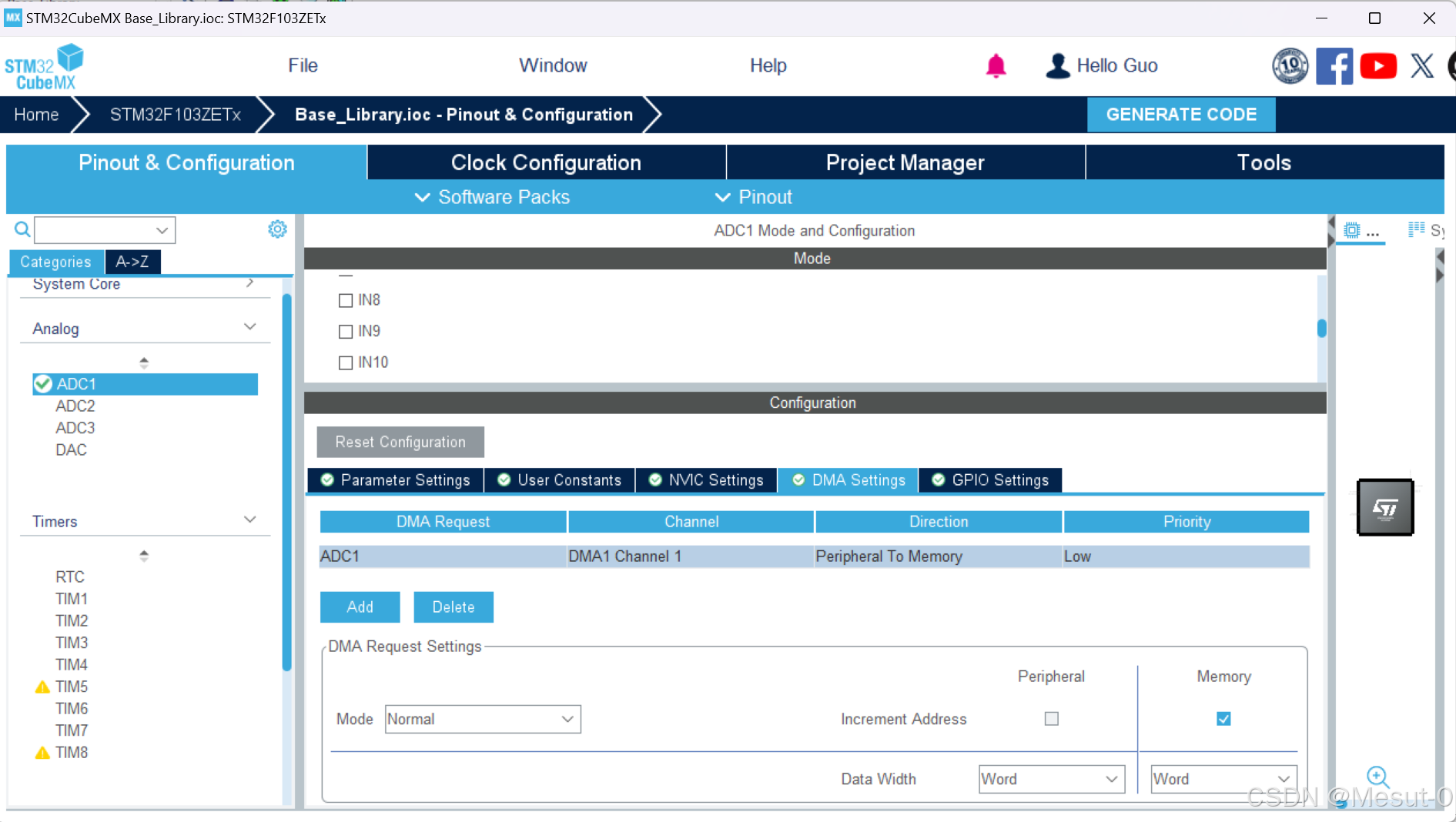Click the search magnifier icon in sidebar
This screenshot has height=822, width=1456.
point(22,229)
